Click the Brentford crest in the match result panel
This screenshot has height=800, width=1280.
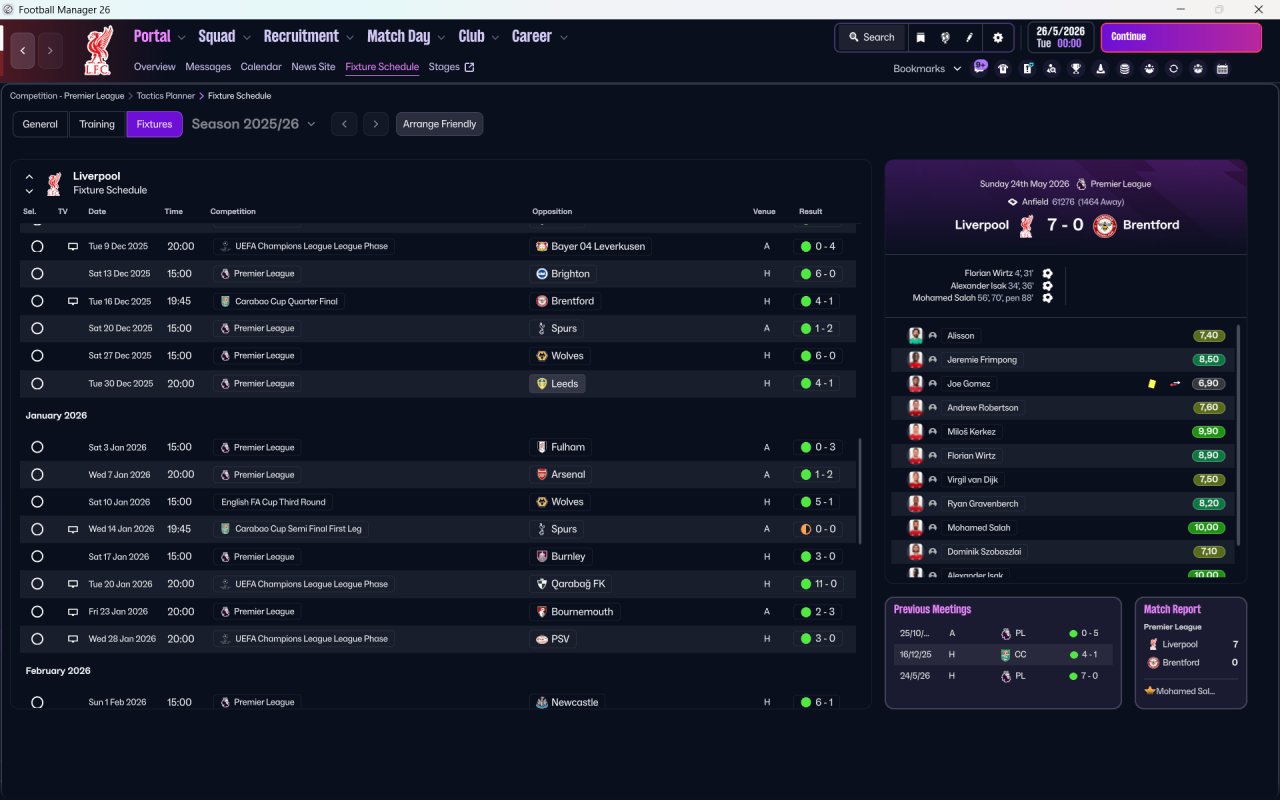click(1104, 225)
